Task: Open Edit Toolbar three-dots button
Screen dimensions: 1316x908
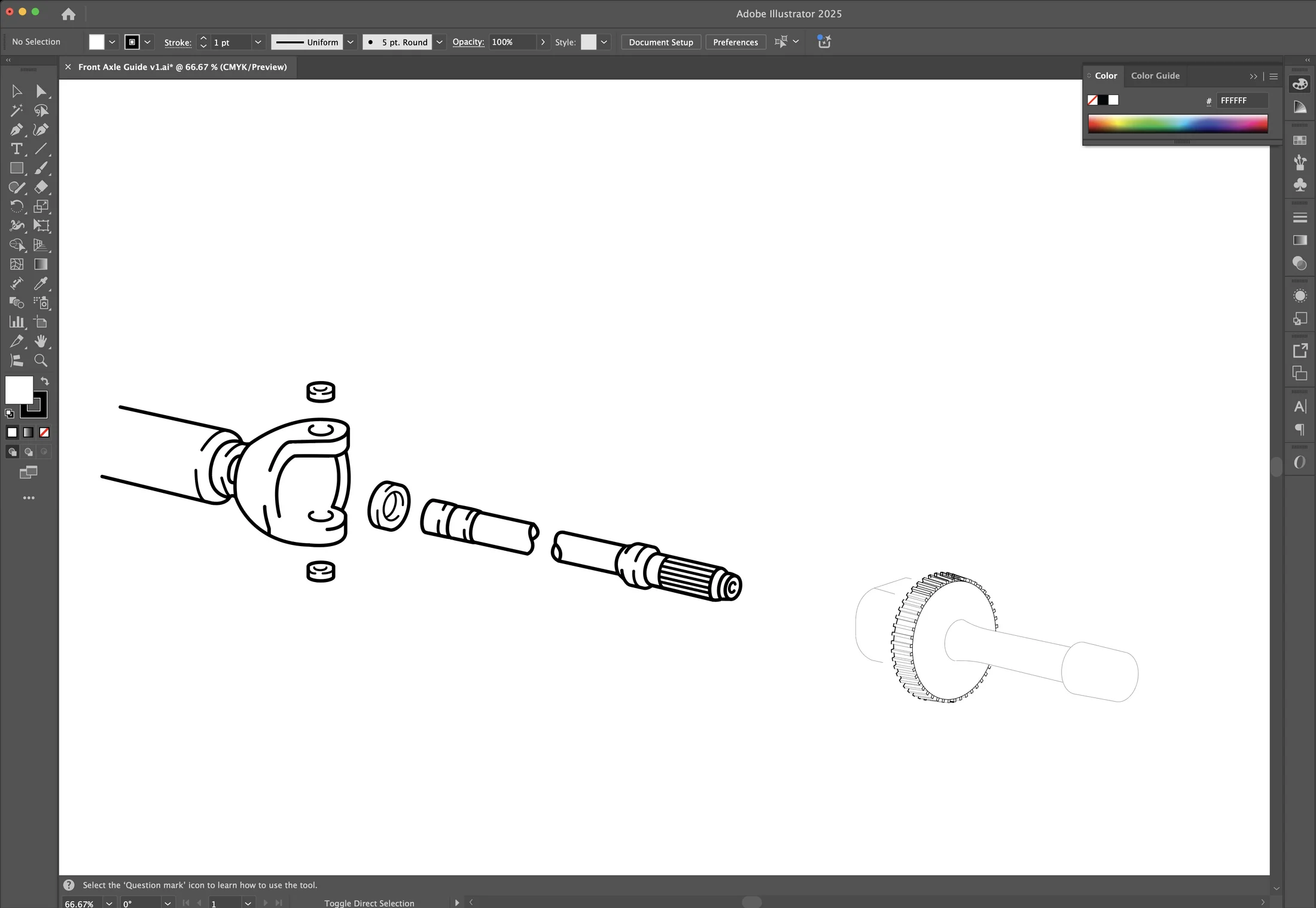Action: (29, 498)
